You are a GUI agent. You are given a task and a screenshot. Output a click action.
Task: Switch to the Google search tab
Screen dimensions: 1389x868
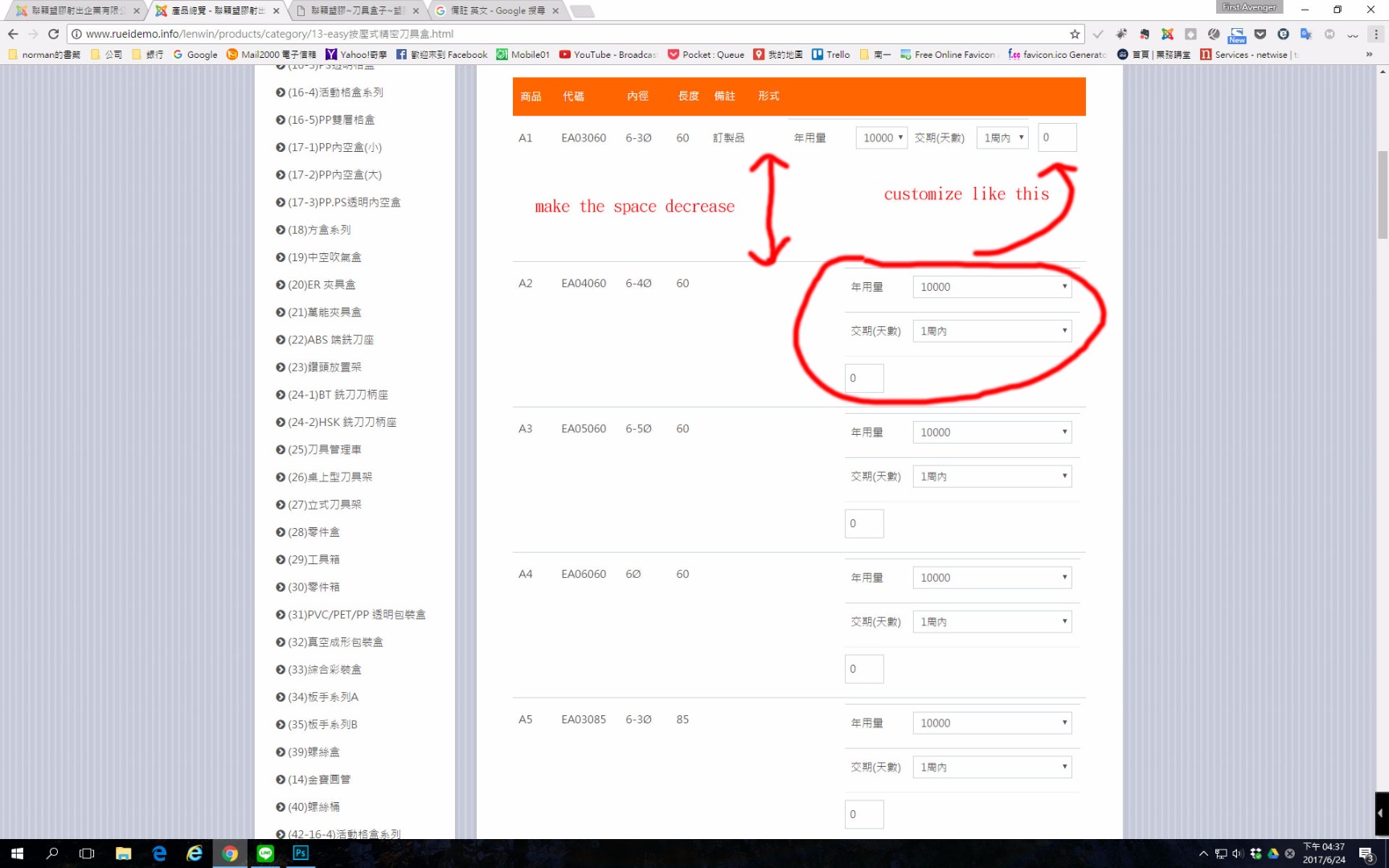point(497,11)
